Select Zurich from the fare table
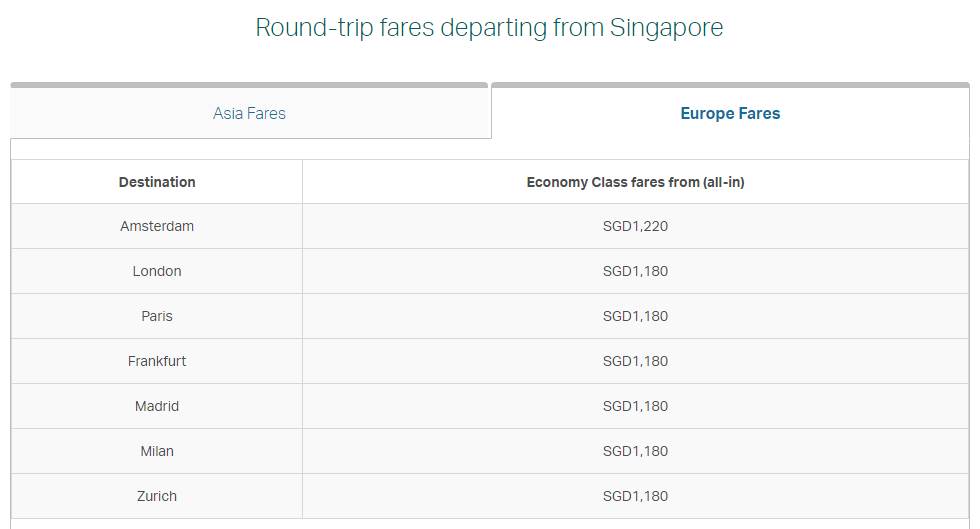980x529 pixels. pyautogui.click(x=157, y=496)
